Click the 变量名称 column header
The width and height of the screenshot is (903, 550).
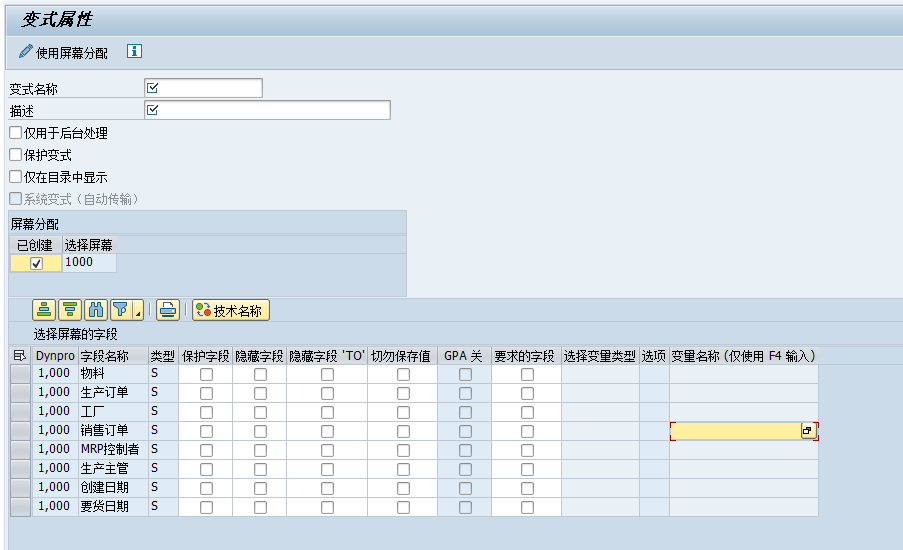pos(743,356)
